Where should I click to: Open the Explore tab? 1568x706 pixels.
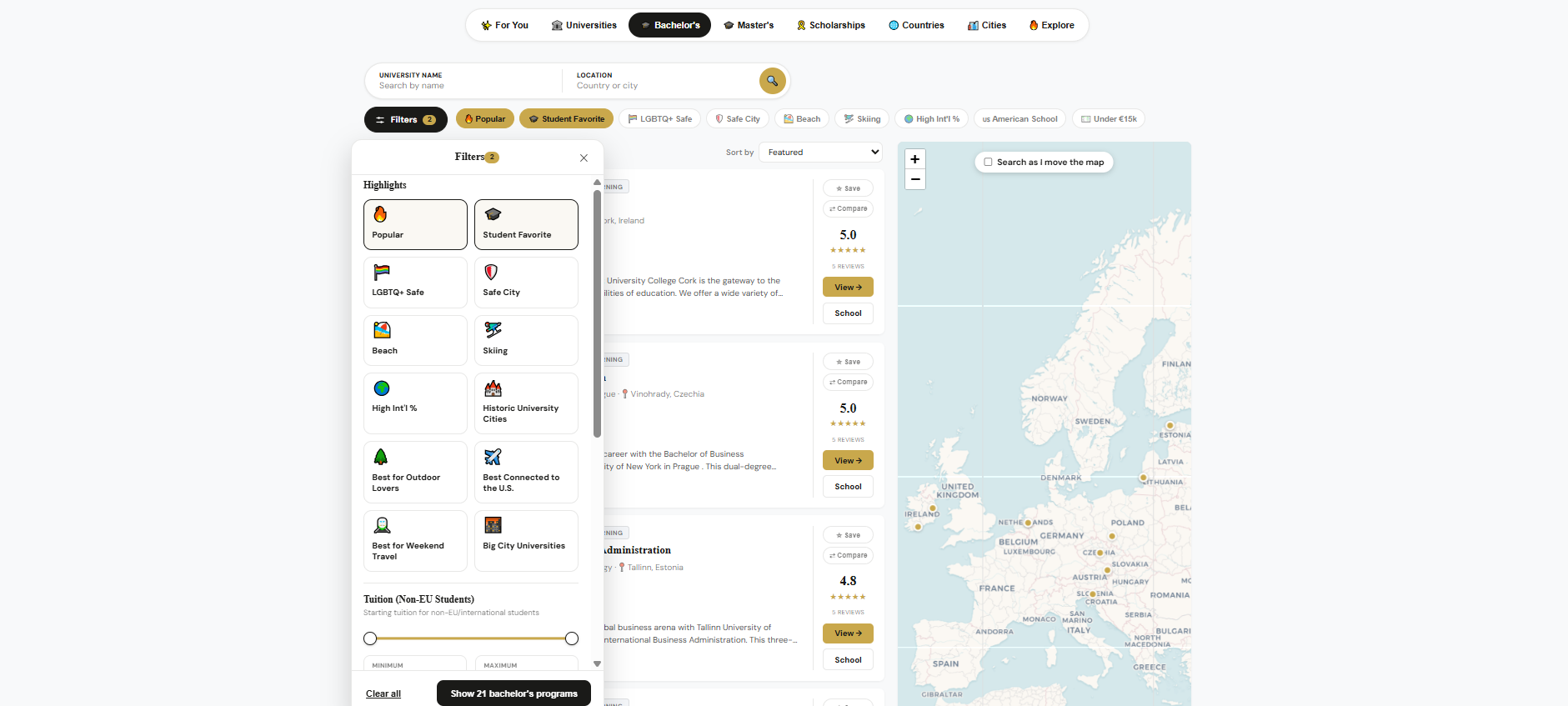tap(1052, 25)
